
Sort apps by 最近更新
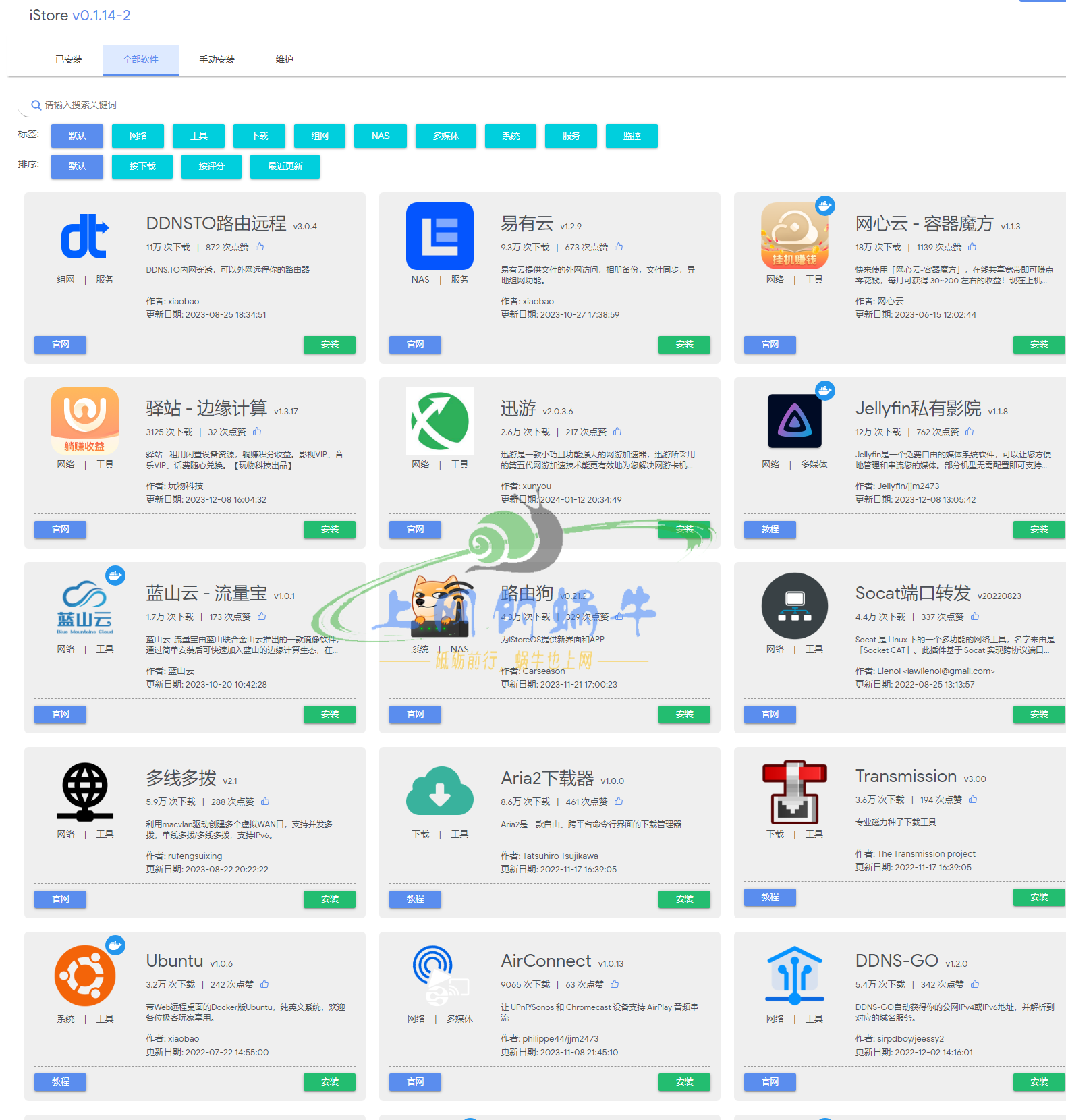point(285,166)
